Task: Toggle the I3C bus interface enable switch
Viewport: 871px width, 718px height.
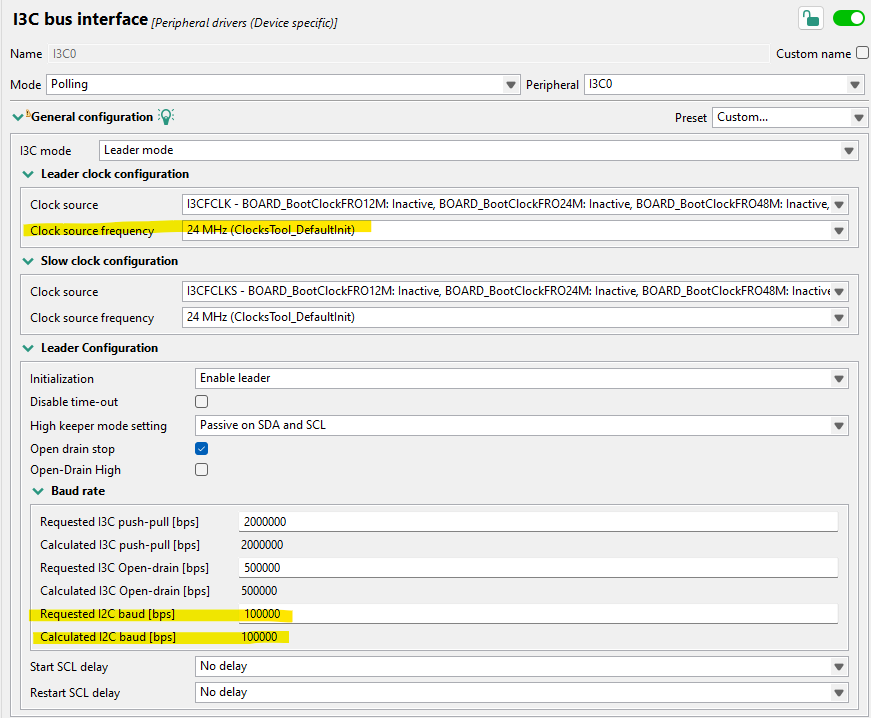Action: (849, 18)
